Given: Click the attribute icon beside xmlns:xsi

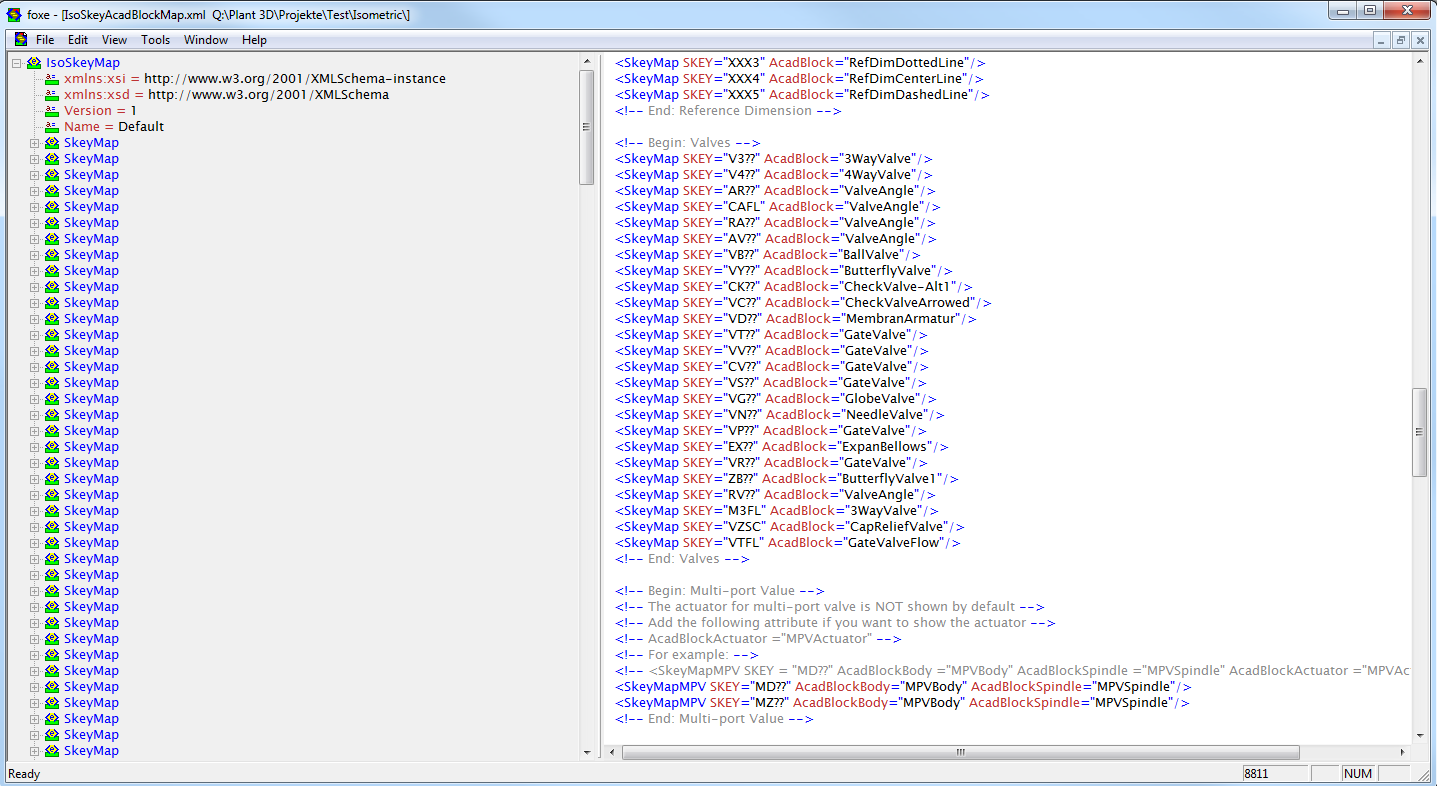Looking at the screenshot, I should click(x=51, y=79).
